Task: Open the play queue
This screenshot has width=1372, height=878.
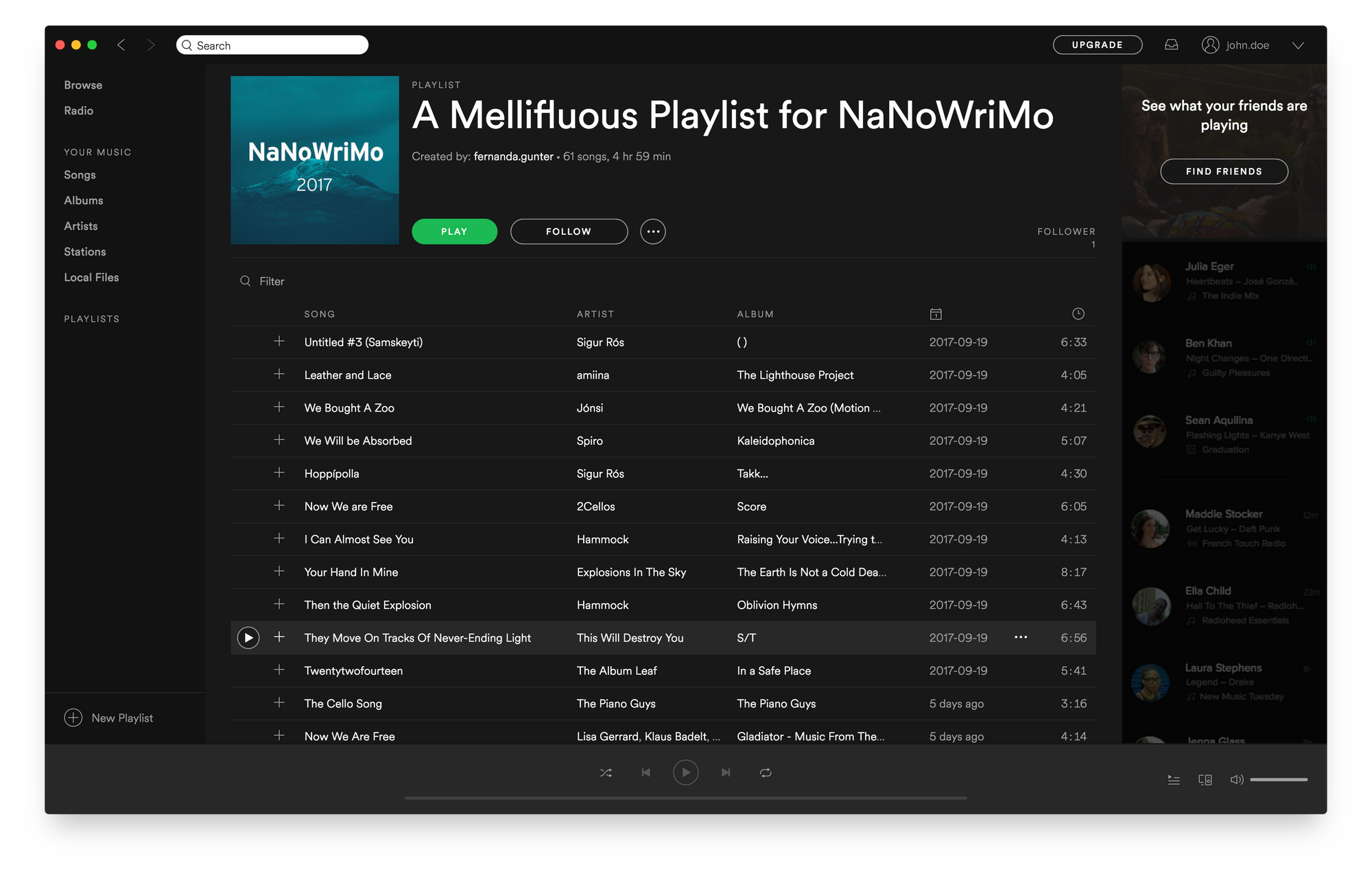Action: (1173, 779)
